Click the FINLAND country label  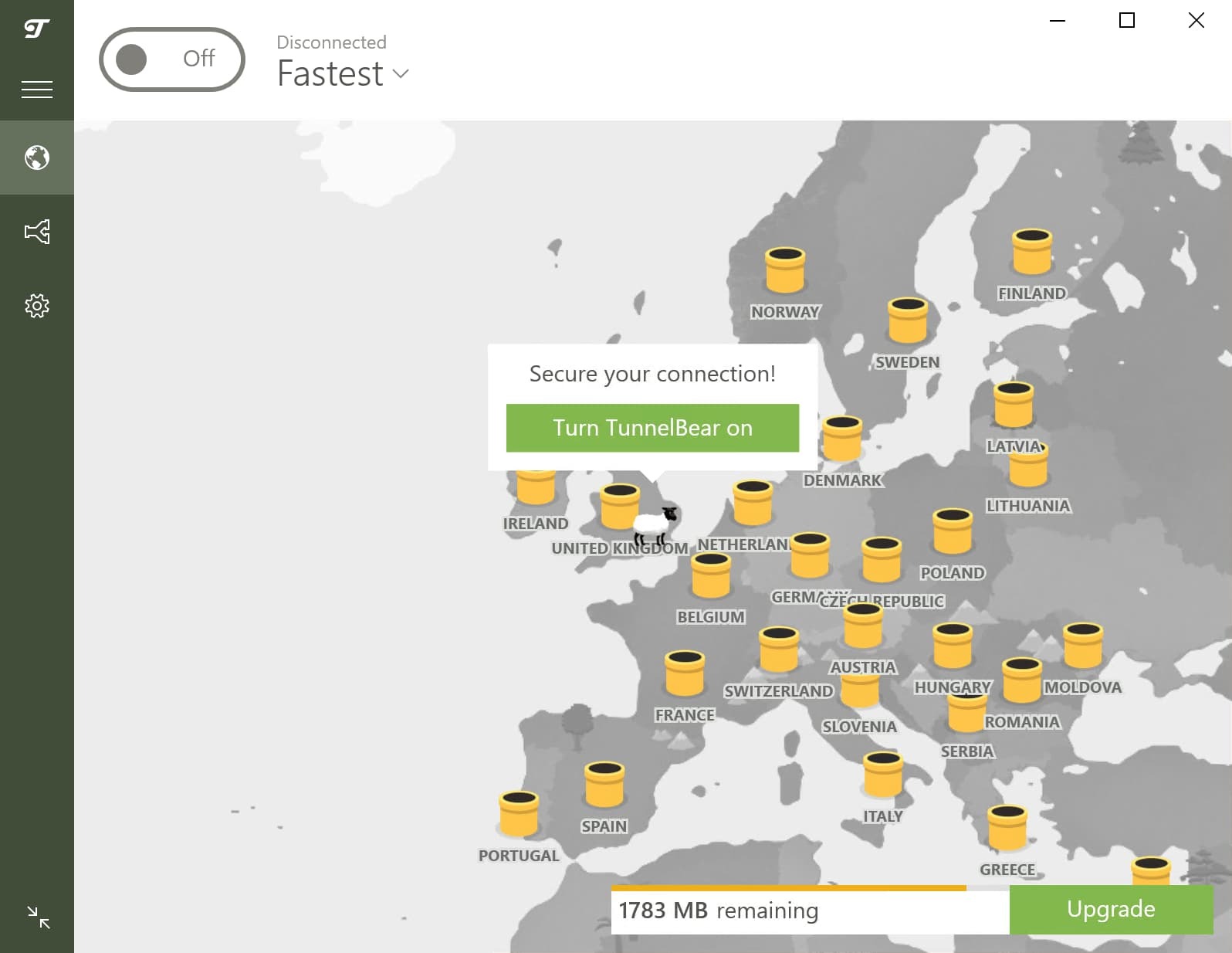click(x=1032, y=293)
